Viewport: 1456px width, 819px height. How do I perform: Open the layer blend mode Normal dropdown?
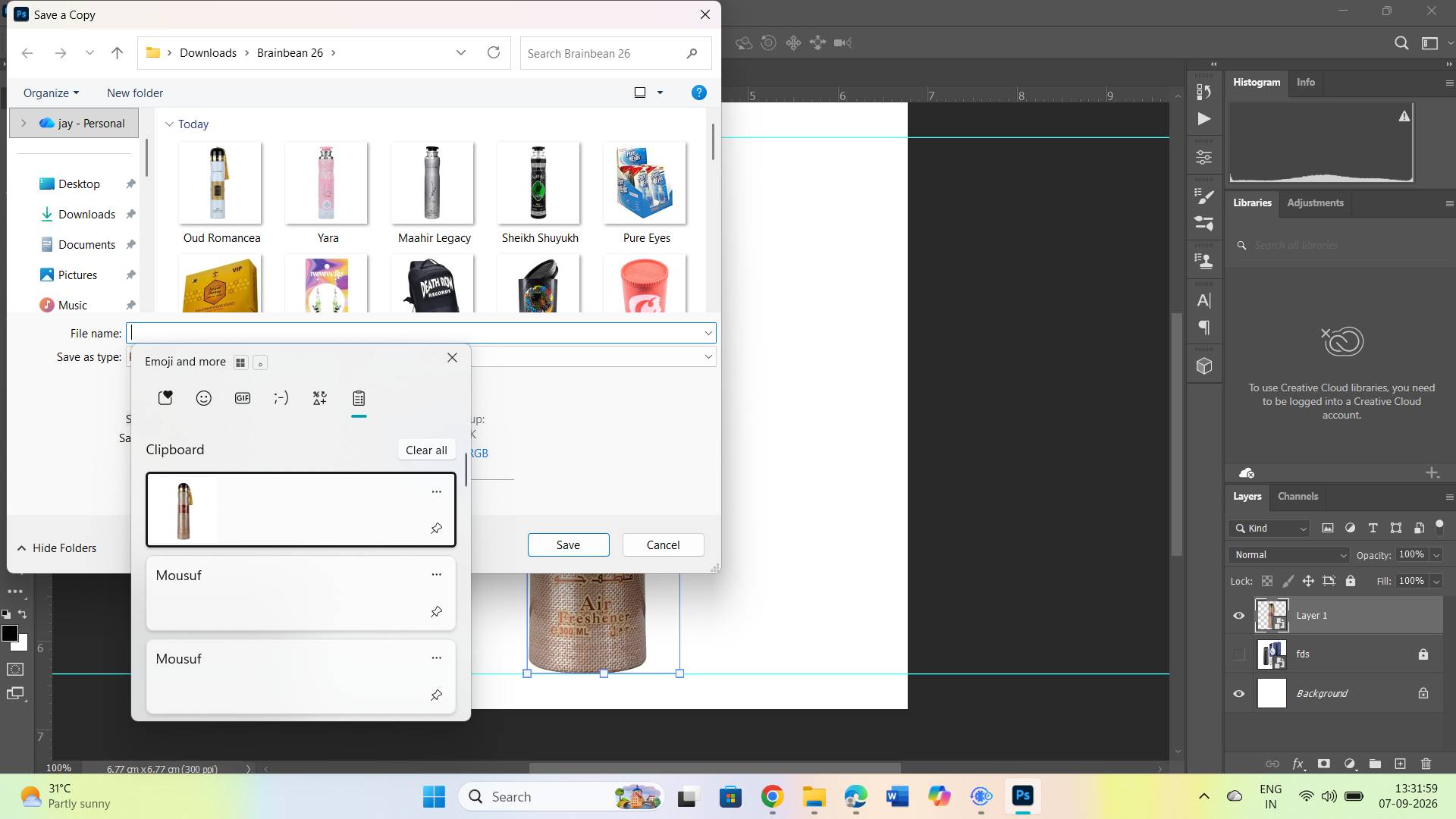click(1289, 555)
